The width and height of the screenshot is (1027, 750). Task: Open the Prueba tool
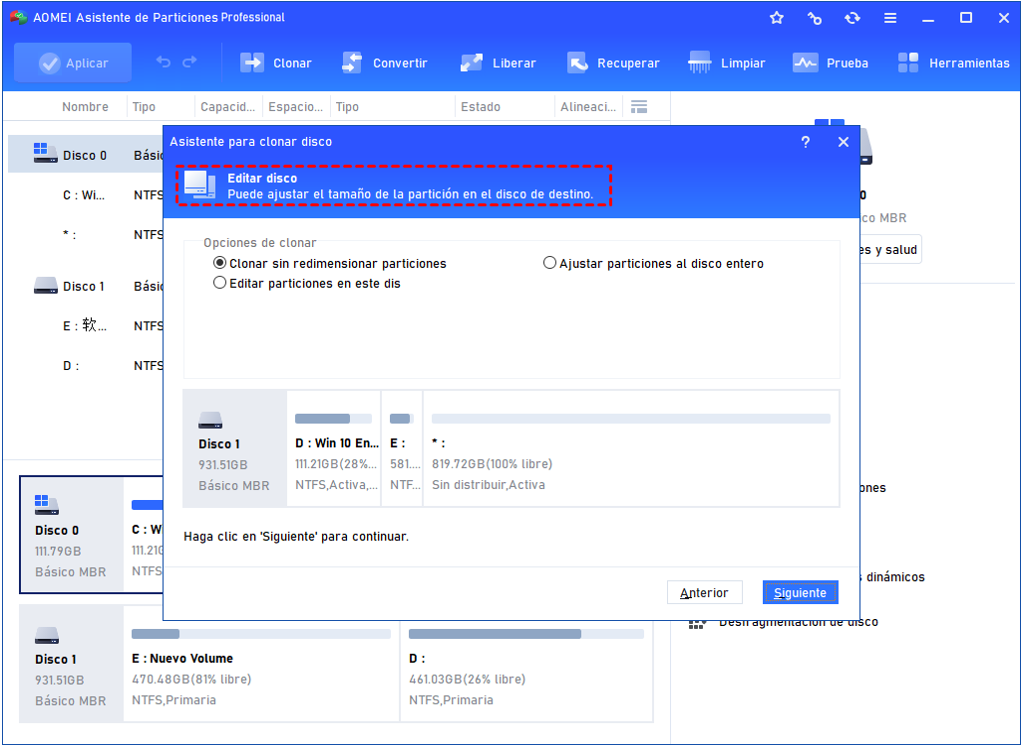coord(805,63)
